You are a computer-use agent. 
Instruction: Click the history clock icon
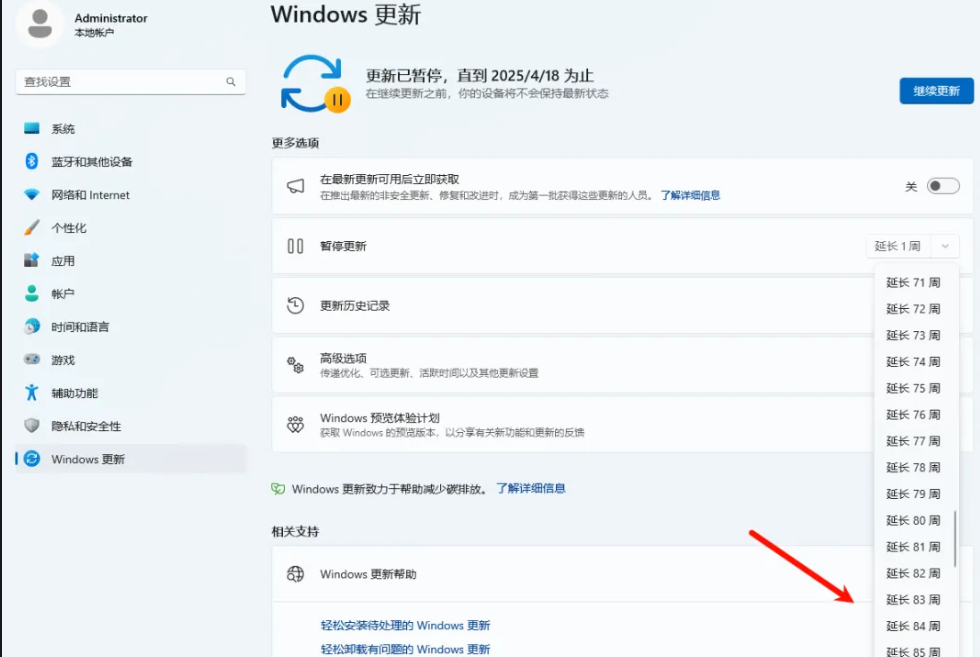point(296,305)
